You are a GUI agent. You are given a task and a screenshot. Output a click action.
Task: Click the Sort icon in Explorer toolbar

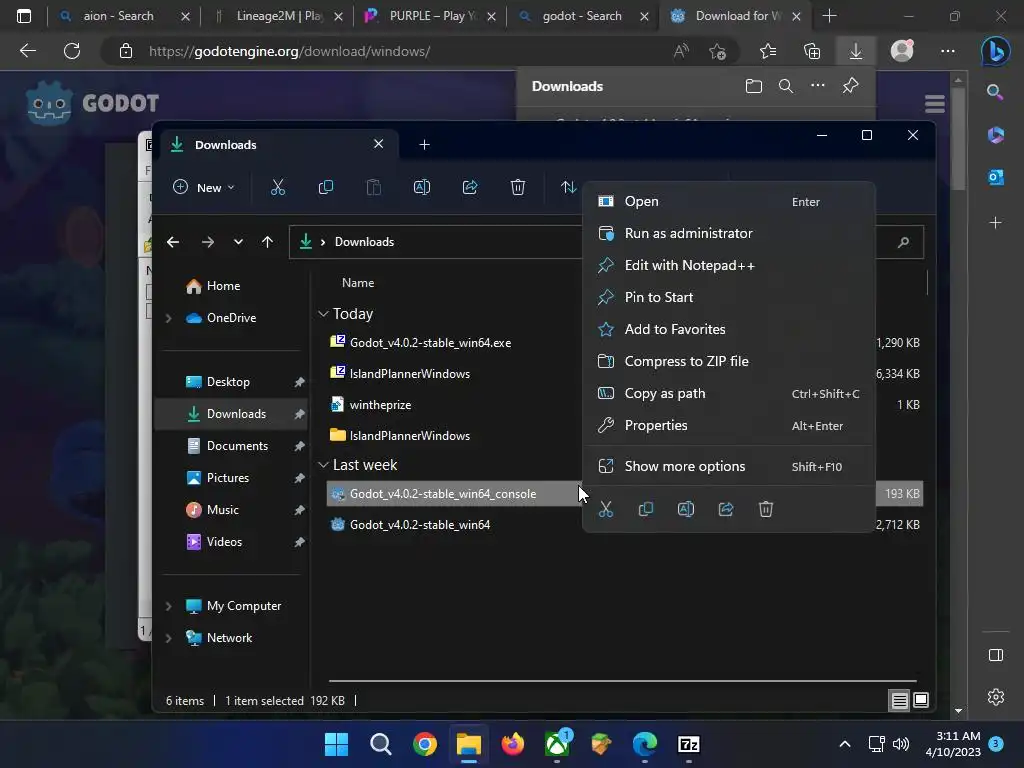pyautogui.click(x=568, y=187)
